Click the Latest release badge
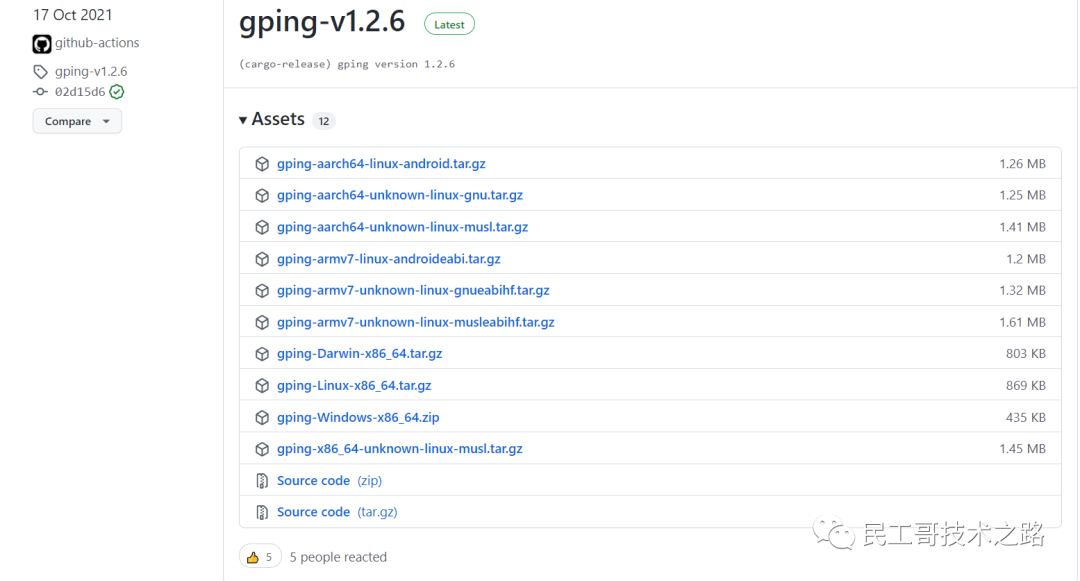This screenshot has height=581, width=1080. [x=449, y=24]
